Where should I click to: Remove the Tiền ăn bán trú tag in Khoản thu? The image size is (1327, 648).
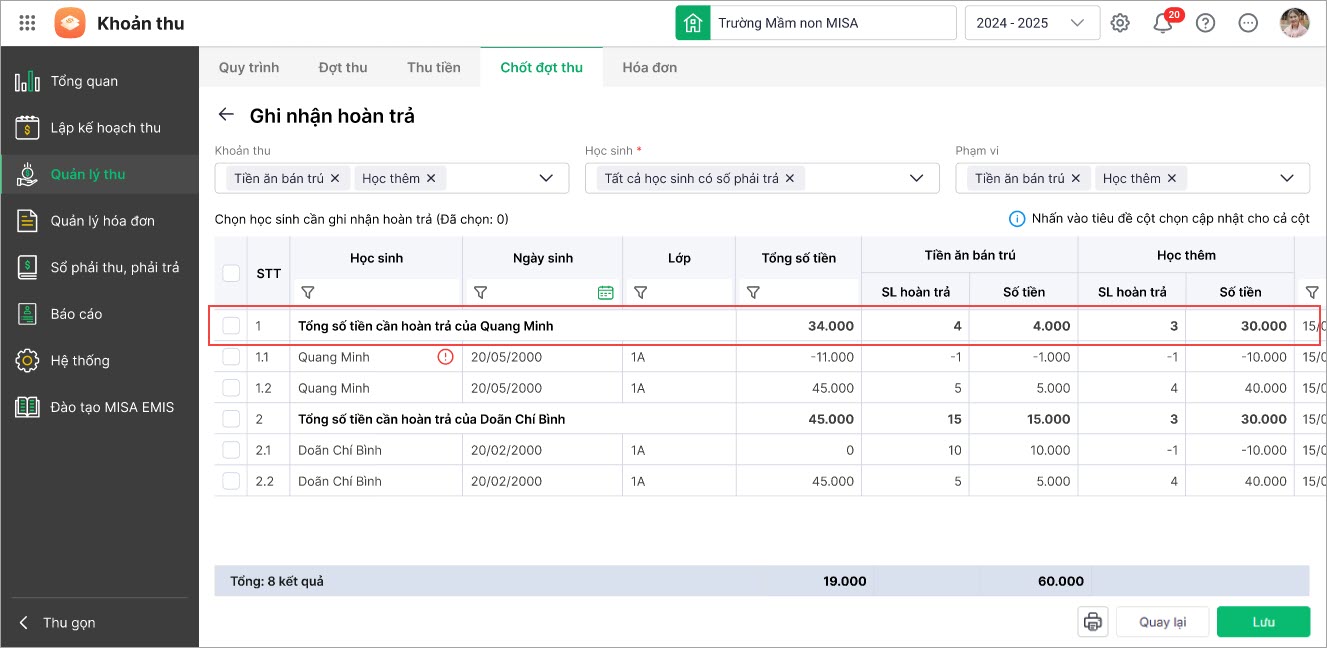click(335, 178)
